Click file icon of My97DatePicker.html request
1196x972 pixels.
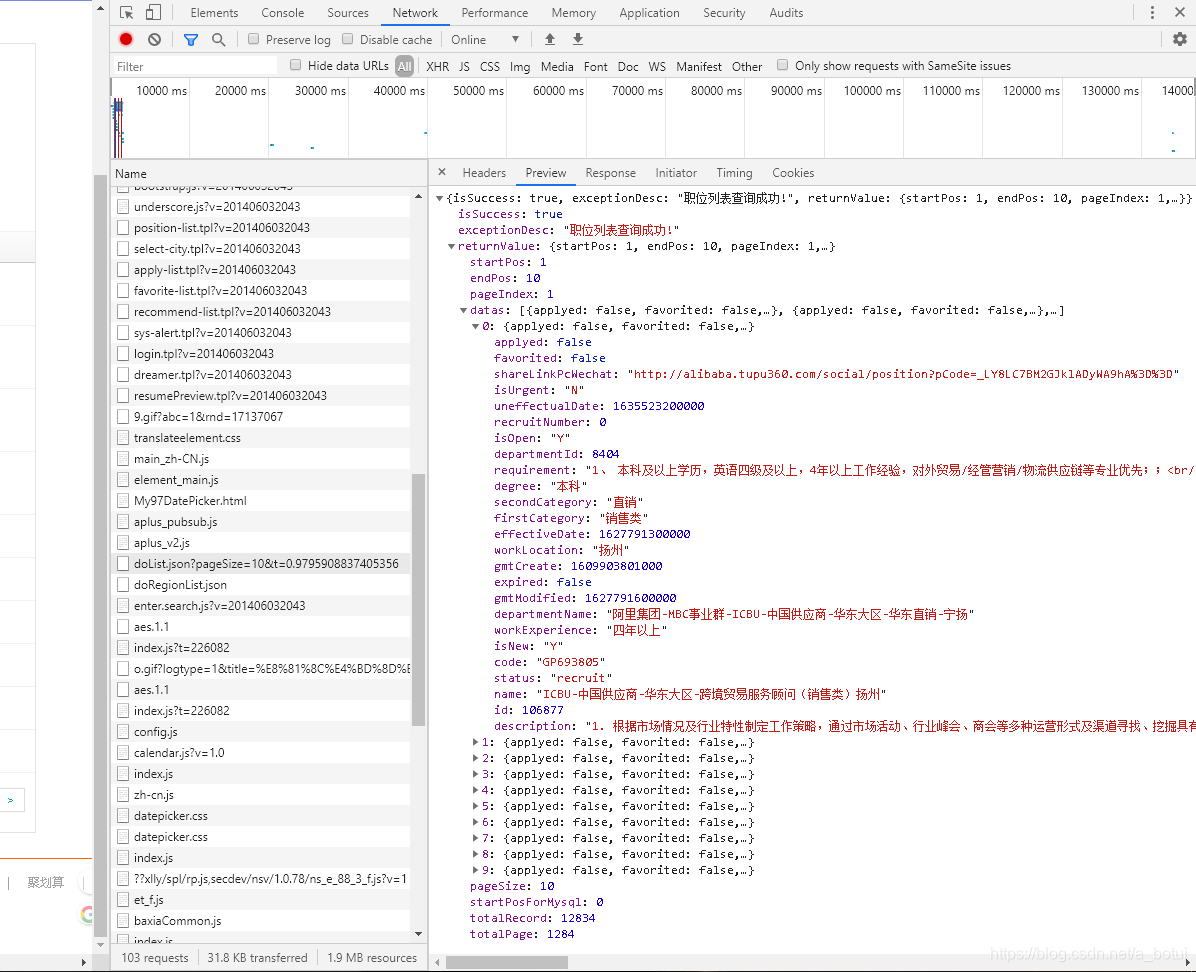(122, 500)
